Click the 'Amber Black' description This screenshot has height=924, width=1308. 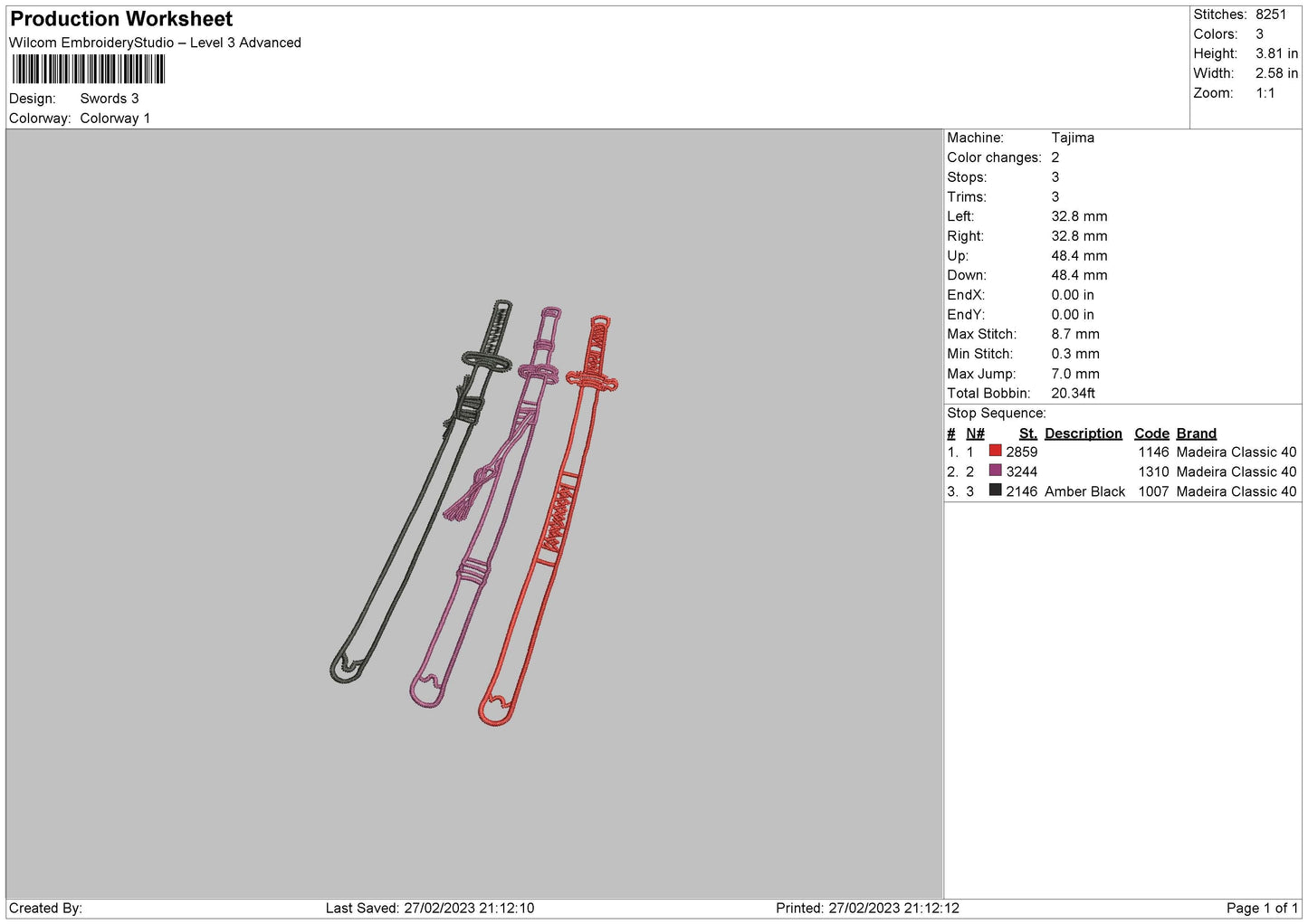click(x=1084, y=491)
